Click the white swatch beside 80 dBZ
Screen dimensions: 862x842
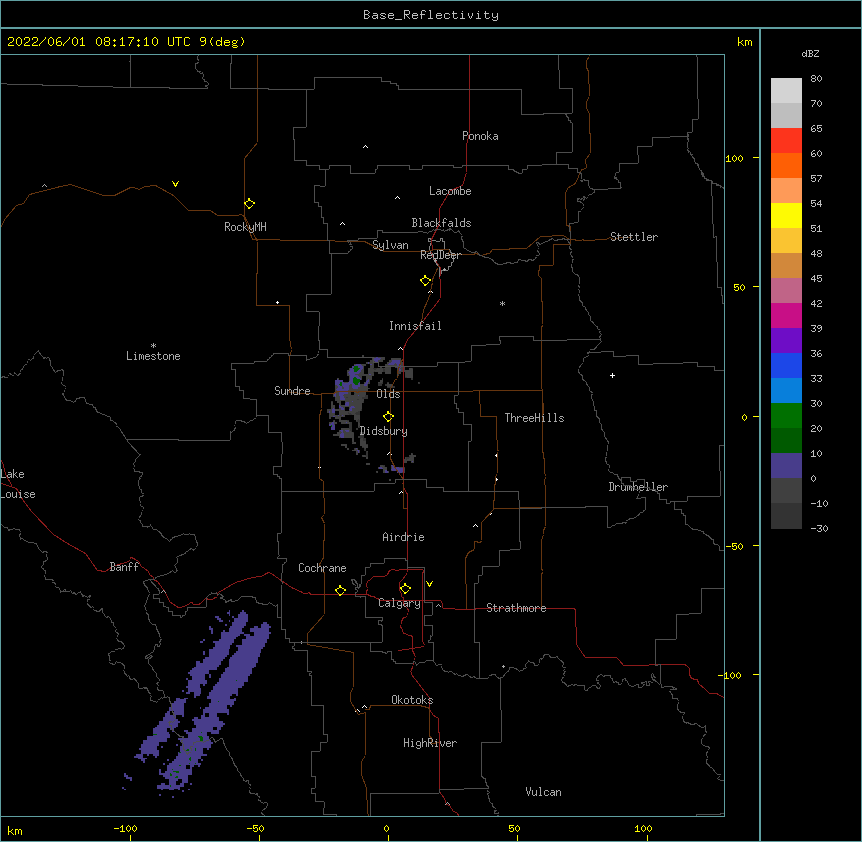click(x=786, y=91)
